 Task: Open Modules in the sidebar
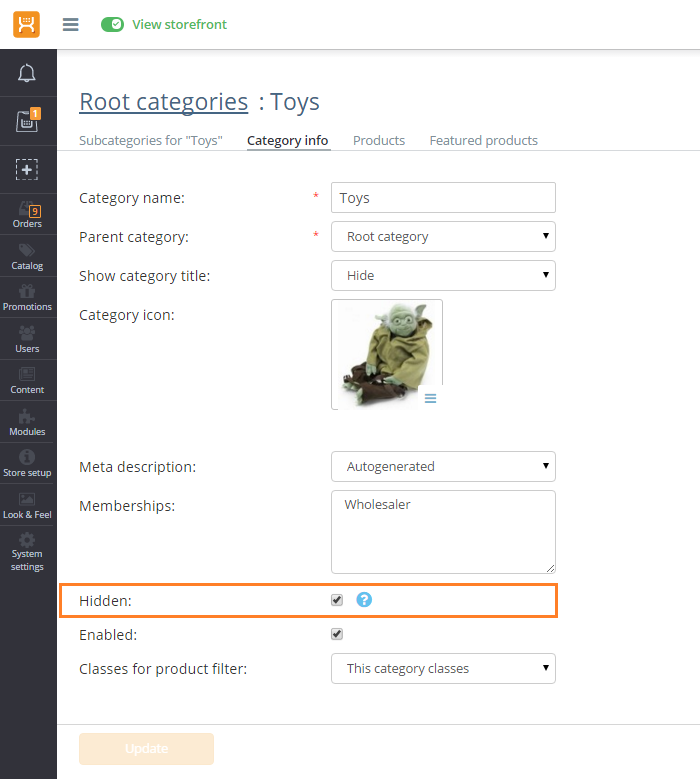click(27, 422)
